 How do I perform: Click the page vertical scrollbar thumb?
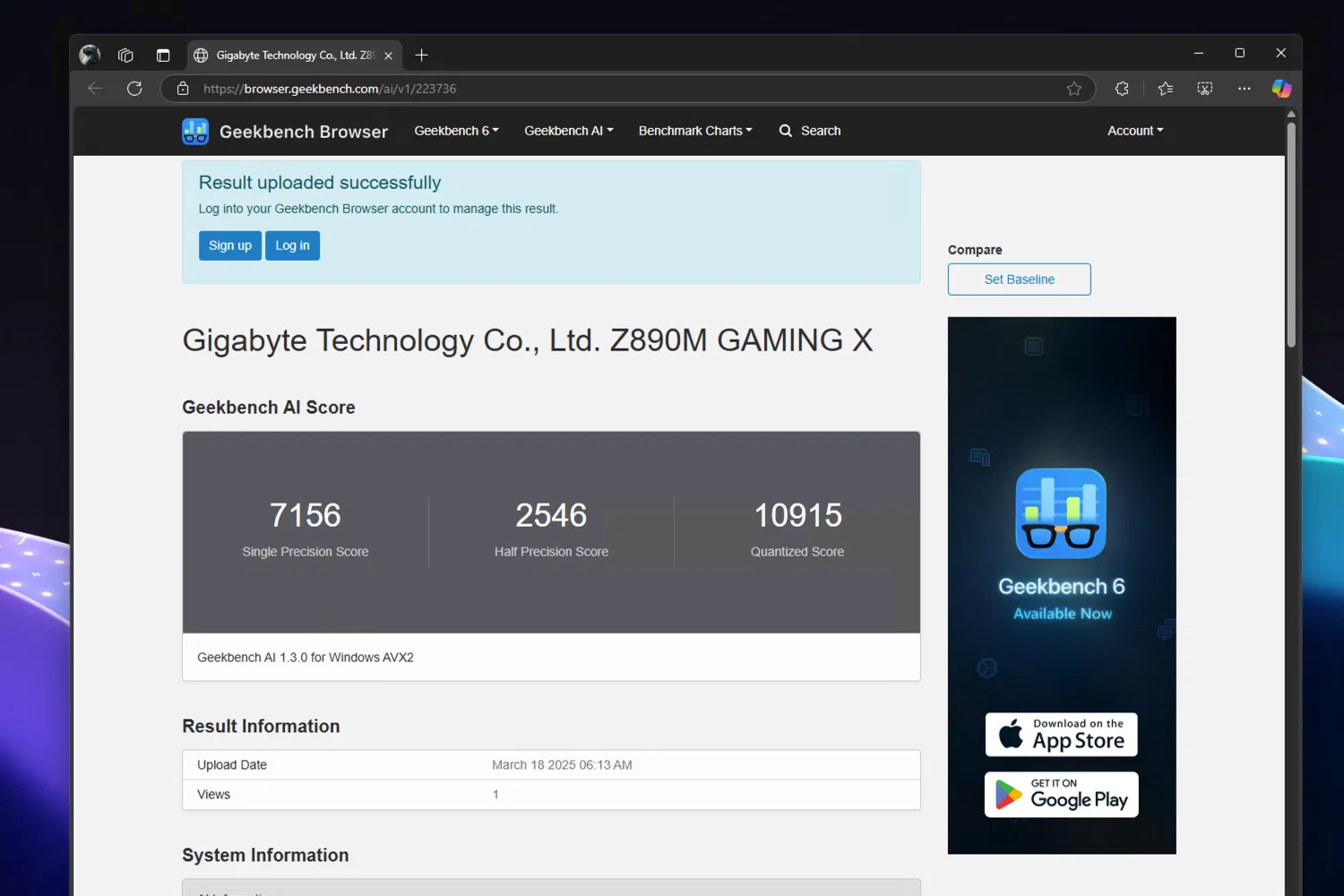(1291, 235)
